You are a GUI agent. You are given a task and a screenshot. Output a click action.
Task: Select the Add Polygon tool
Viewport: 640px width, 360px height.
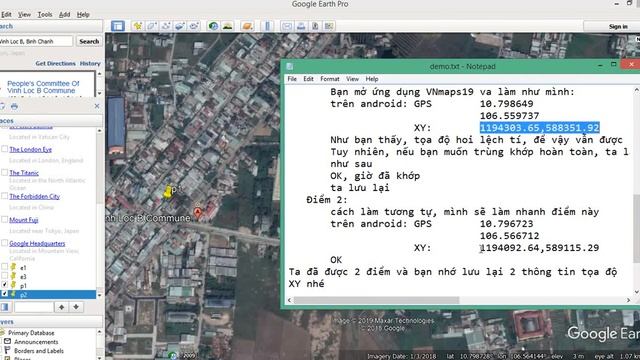click(x=151, y=26)
